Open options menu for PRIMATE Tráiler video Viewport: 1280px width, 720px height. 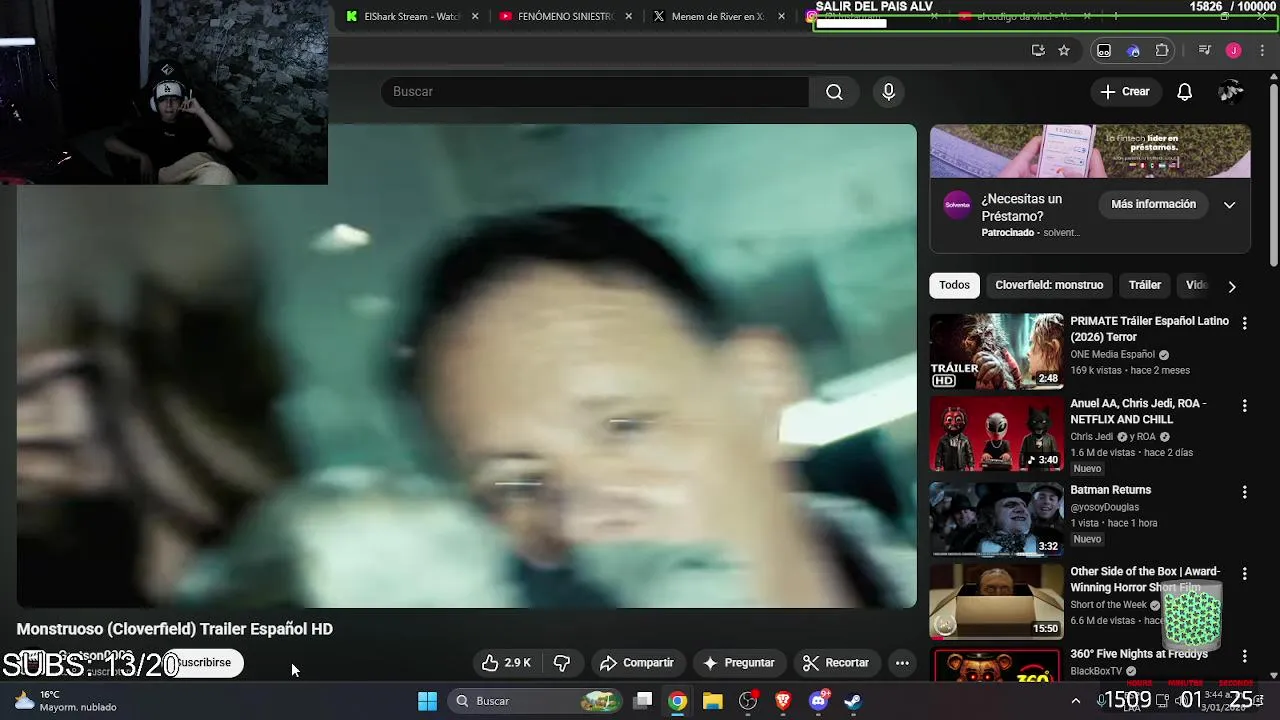coord(1244,323)
